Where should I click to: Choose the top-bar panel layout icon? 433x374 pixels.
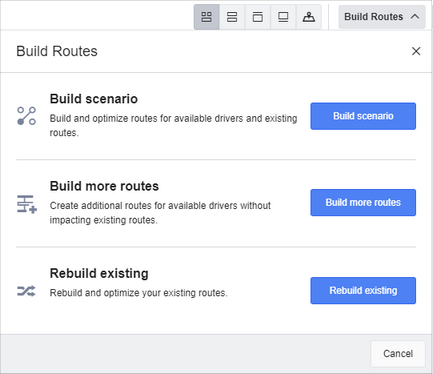point(258,17)
